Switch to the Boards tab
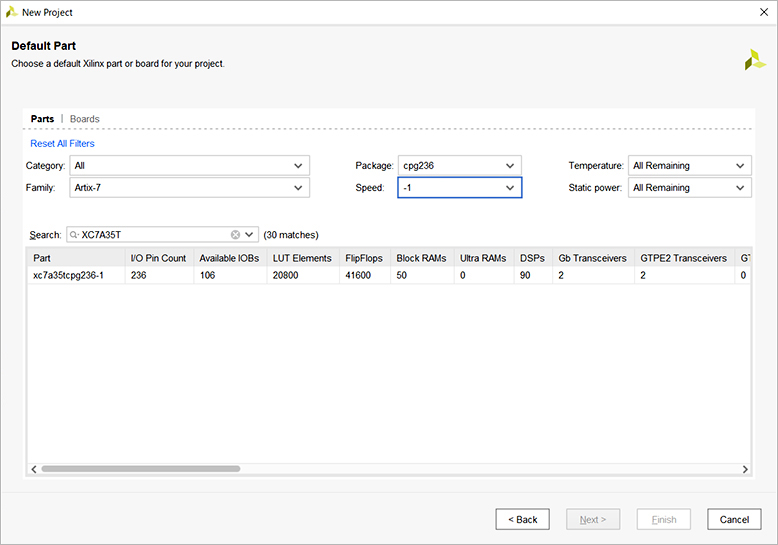Viewport: 778px width, 545px height. [85, 119]
